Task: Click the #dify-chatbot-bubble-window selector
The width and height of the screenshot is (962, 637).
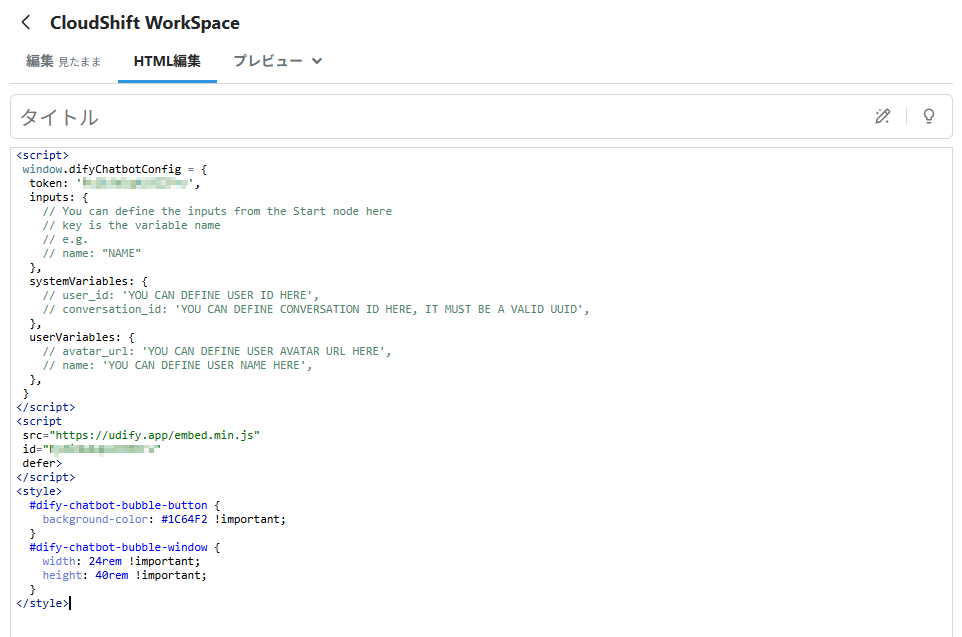Action: [118, 547]
